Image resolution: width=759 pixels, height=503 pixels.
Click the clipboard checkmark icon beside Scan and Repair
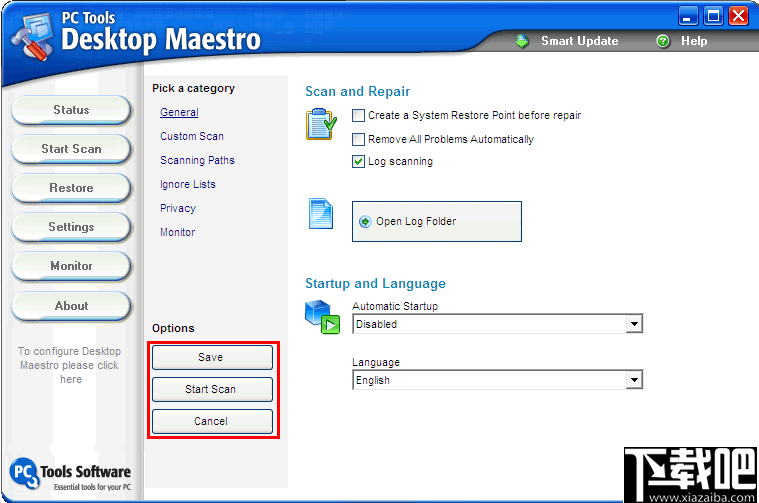click(321, 124)
